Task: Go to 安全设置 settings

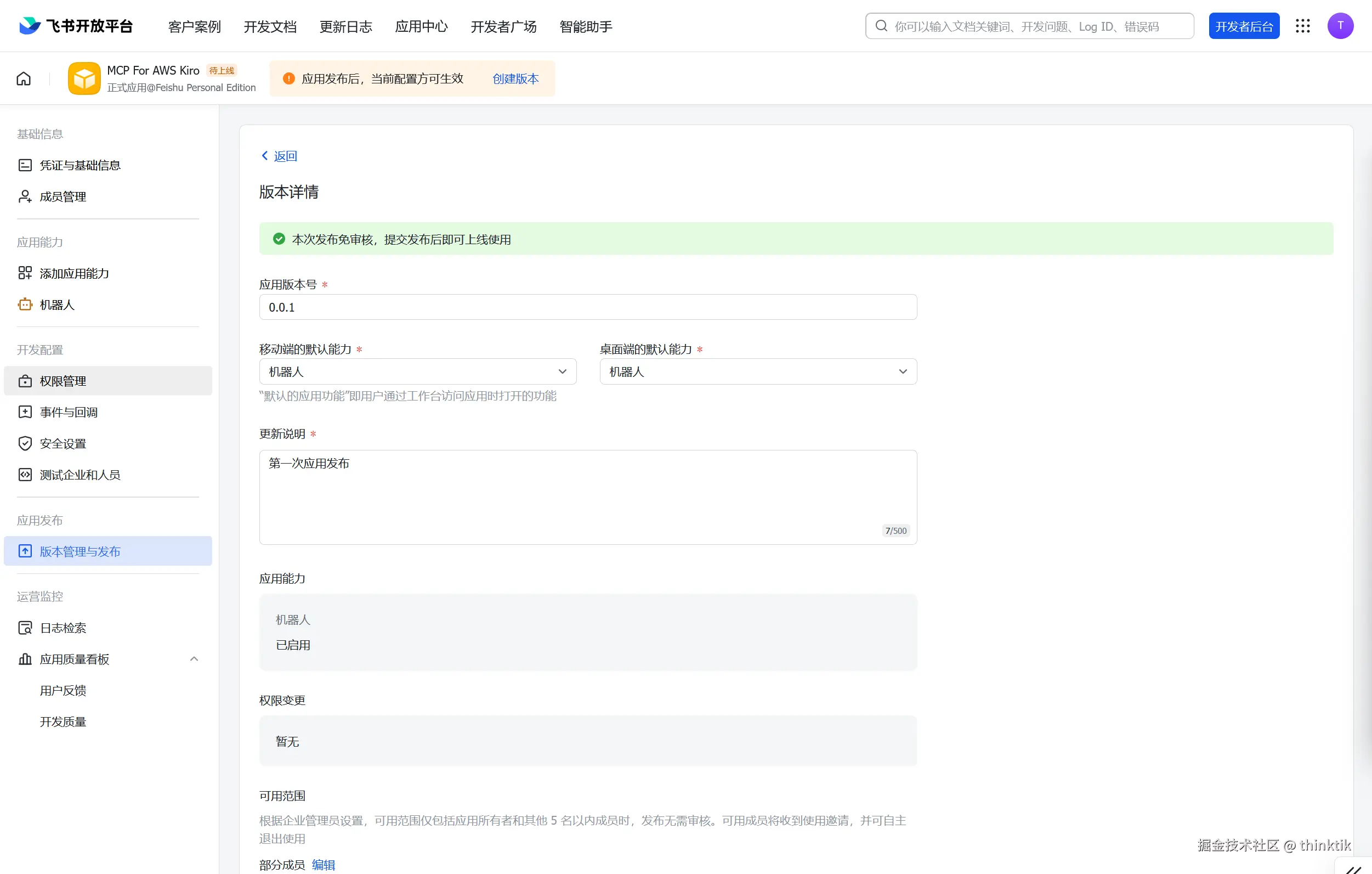Action: pyautogui.click(x=63, y=443)
